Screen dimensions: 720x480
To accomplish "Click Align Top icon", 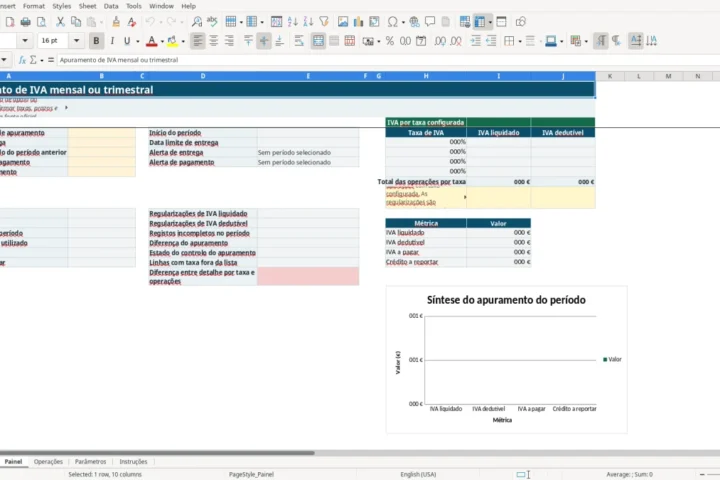I will pos(248,41).
